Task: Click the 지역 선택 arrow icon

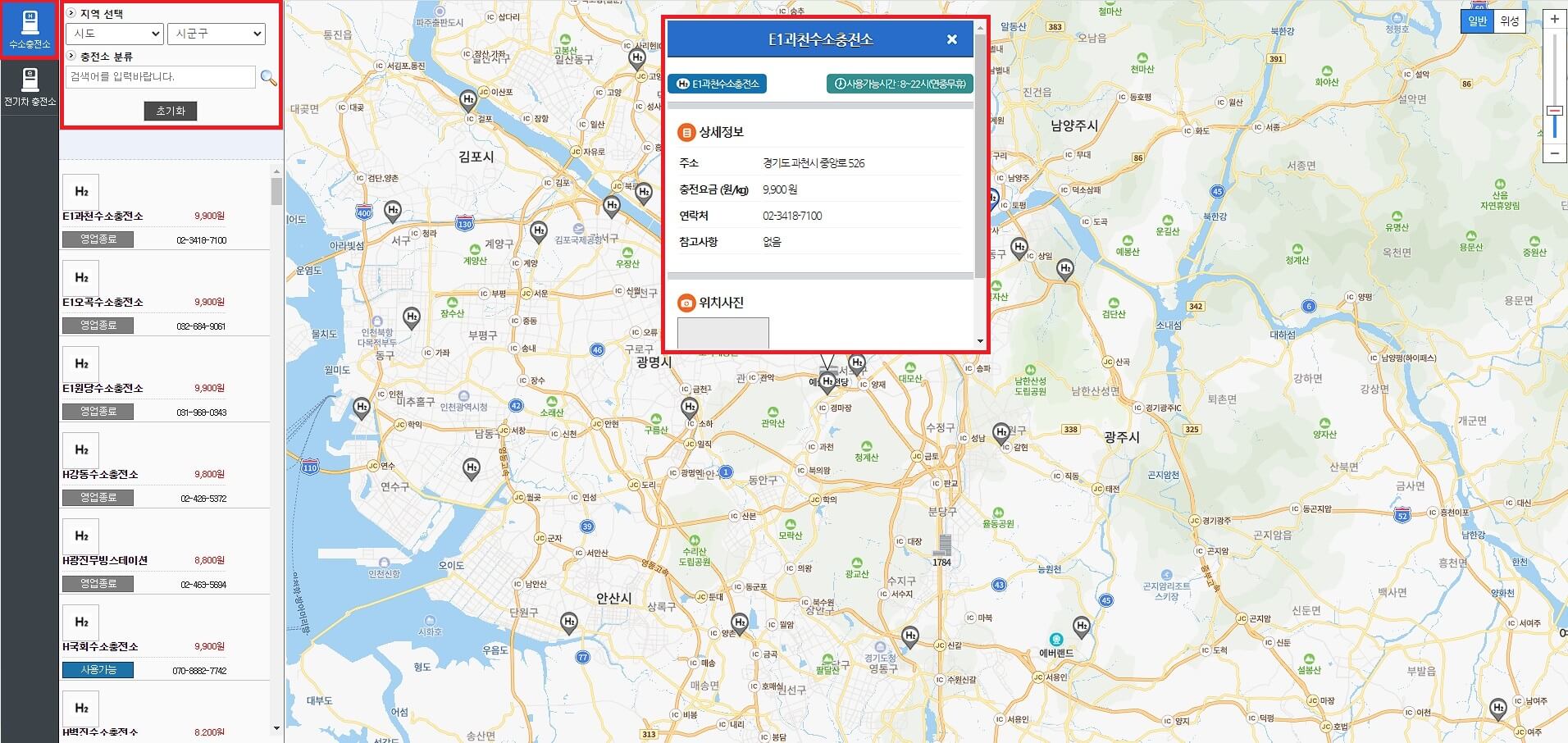Action: point(71,13)
